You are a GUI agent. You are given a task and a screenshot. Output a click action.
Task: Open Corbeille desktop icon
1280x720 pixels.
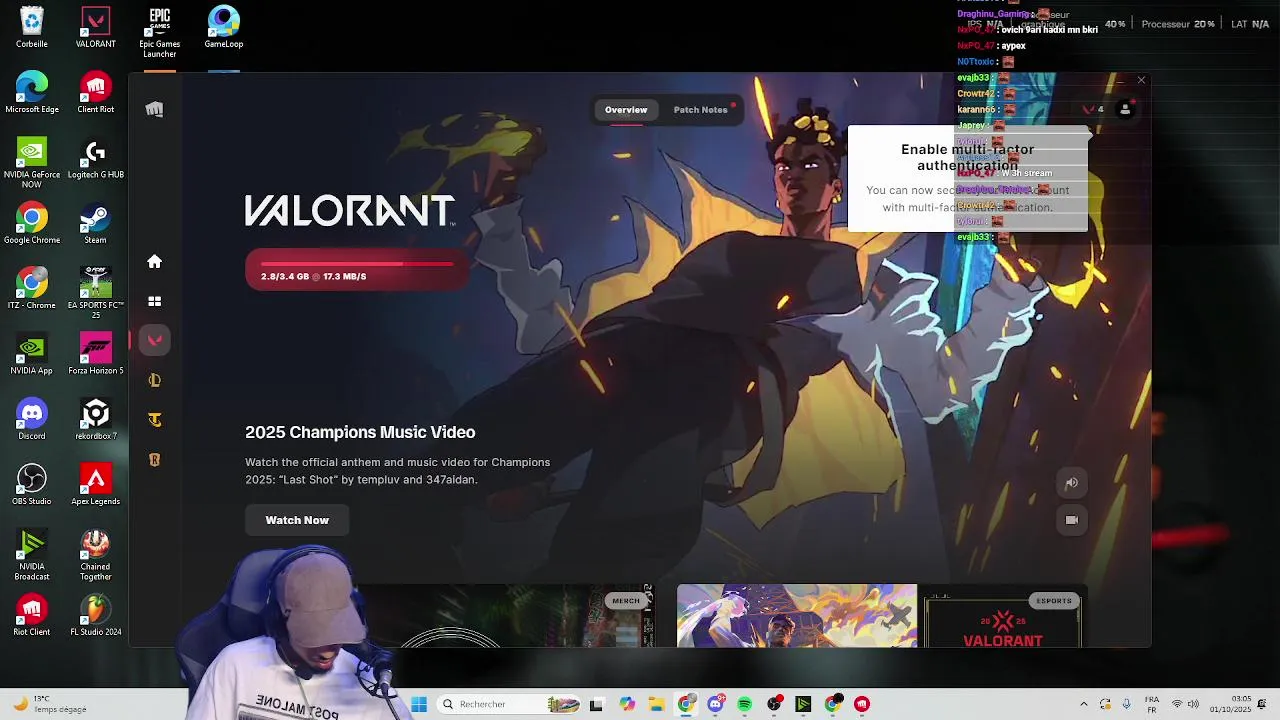(x=32, y=28)
